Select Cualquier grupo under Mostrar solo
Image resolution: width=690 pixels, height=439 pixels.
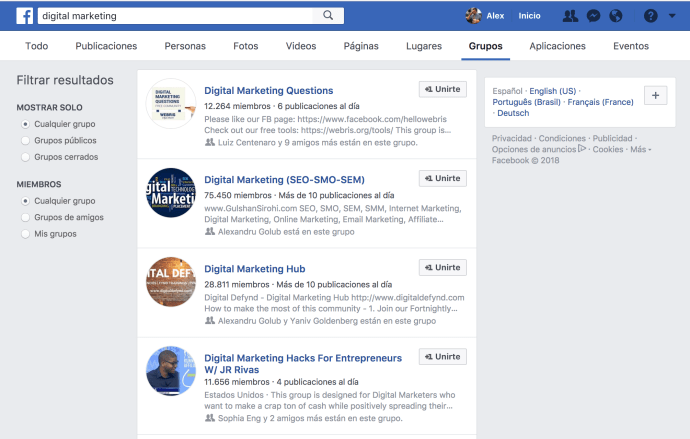click(x=26, y=124)
